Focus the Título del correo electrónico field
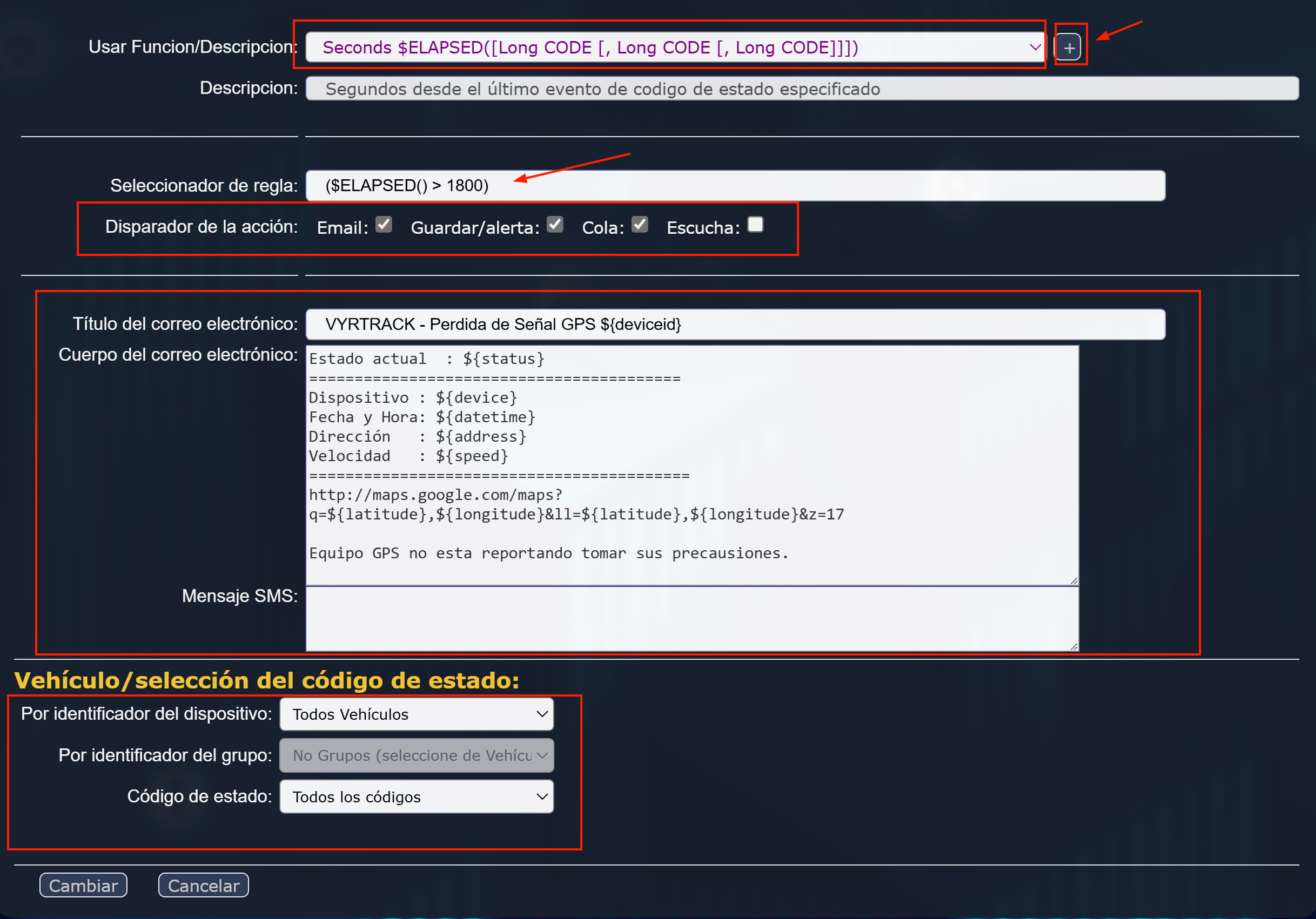 coord(735,325)
